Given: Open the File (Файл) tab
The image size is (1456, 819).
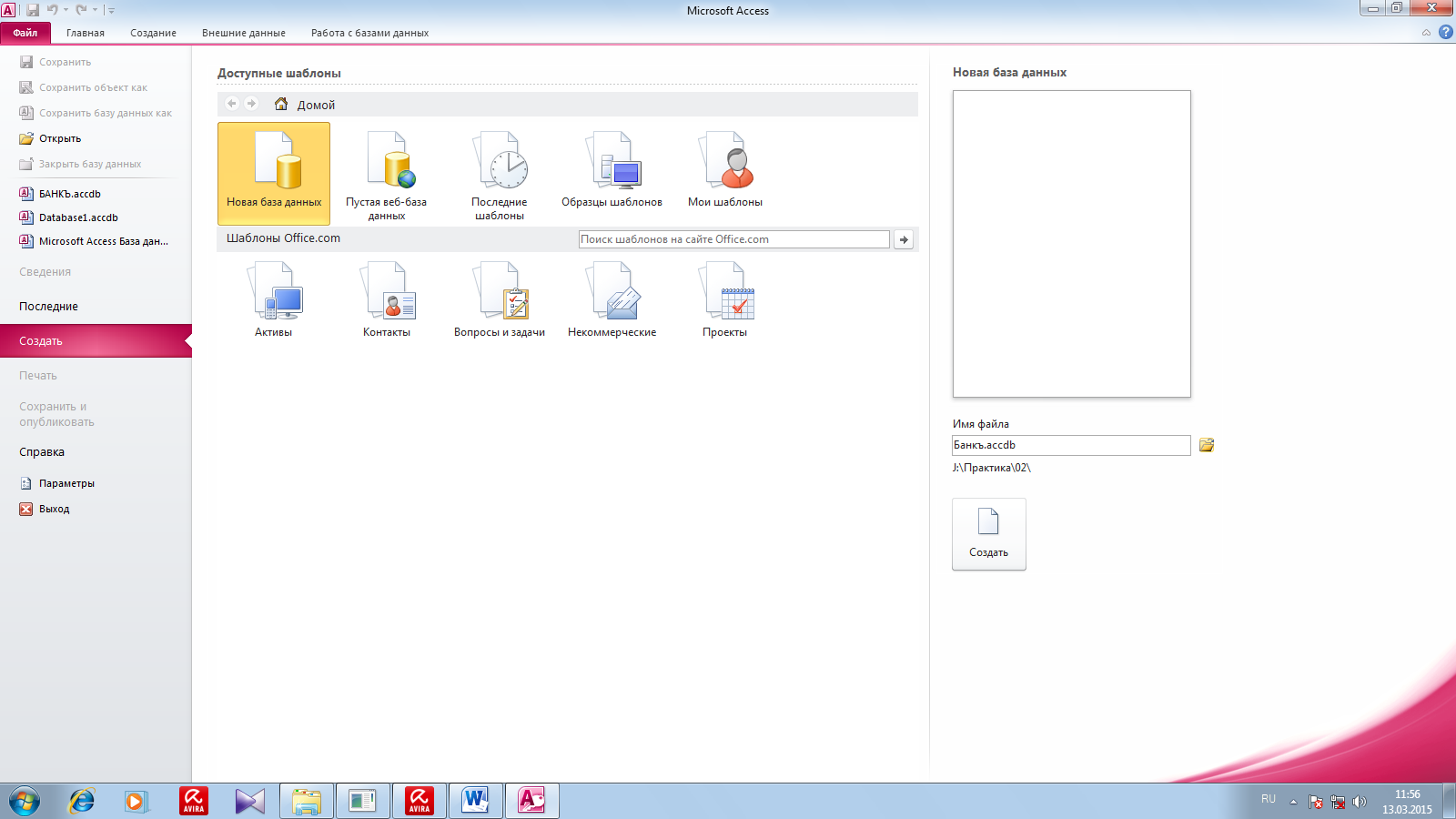Looking at the screenshot, I should coord(25,33).
